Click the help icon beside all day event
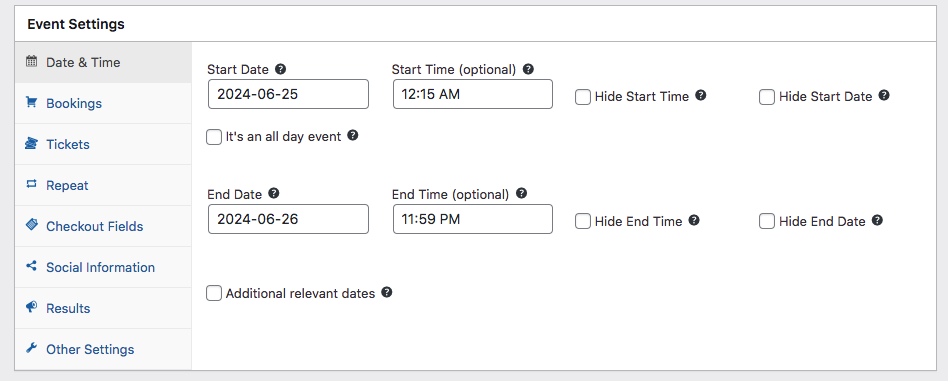Image resolution: width=948 pixels, height=381 pixels. coord(352,135)
